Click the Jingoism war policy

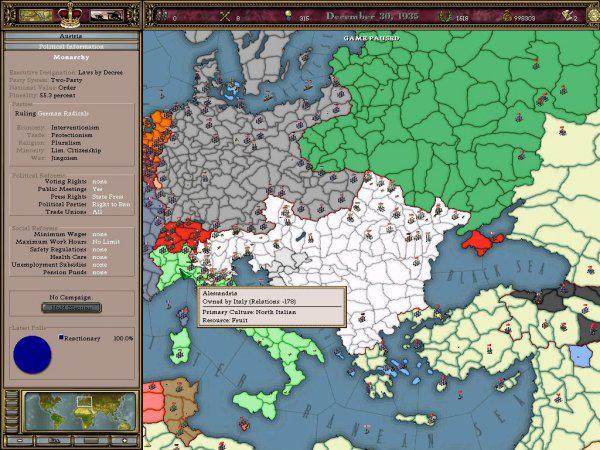click(64, 158)
